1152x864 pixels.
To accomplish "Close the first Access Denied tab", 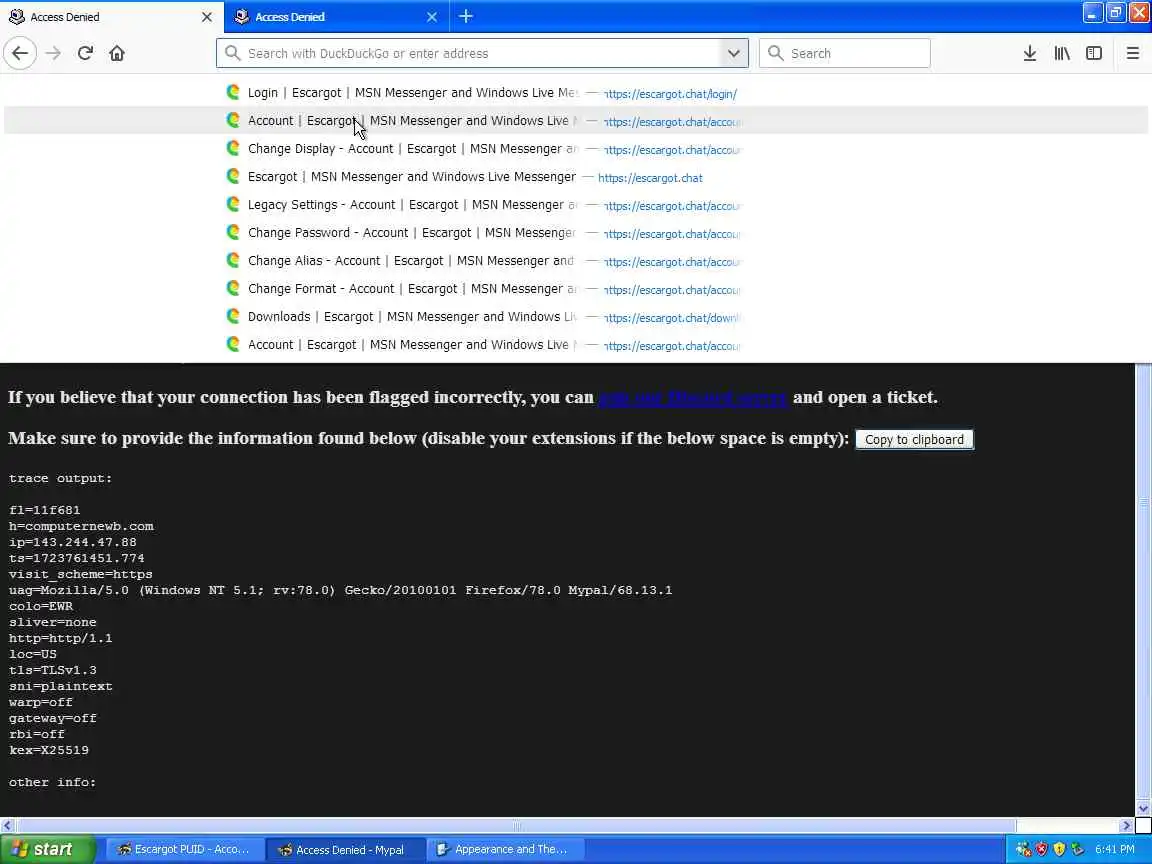I will [x=206, y=16].
